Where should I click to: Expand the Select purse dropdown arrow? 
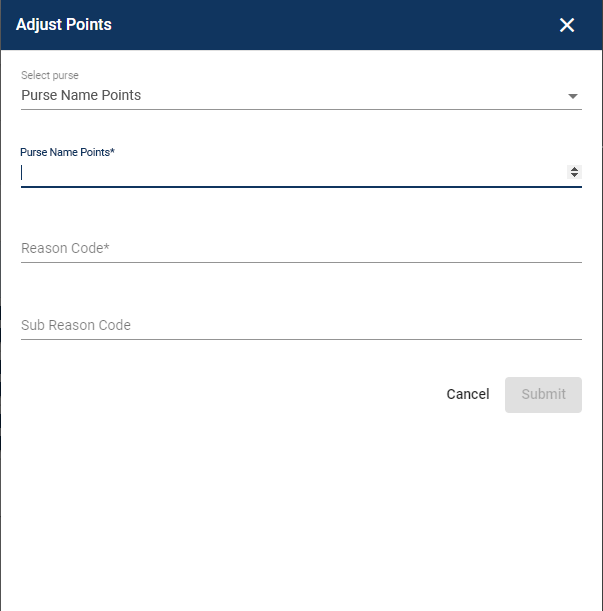point(573,96)
